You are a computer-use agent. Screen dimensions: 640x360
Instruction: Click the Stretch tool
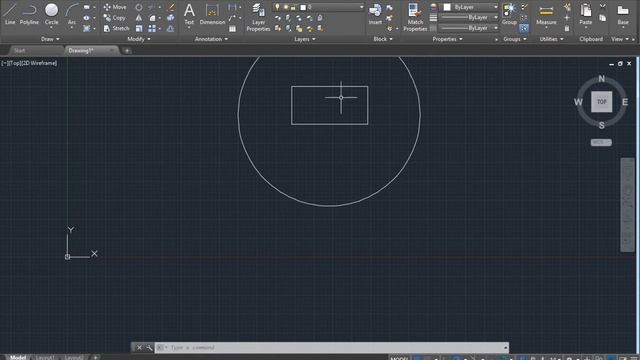116,28
